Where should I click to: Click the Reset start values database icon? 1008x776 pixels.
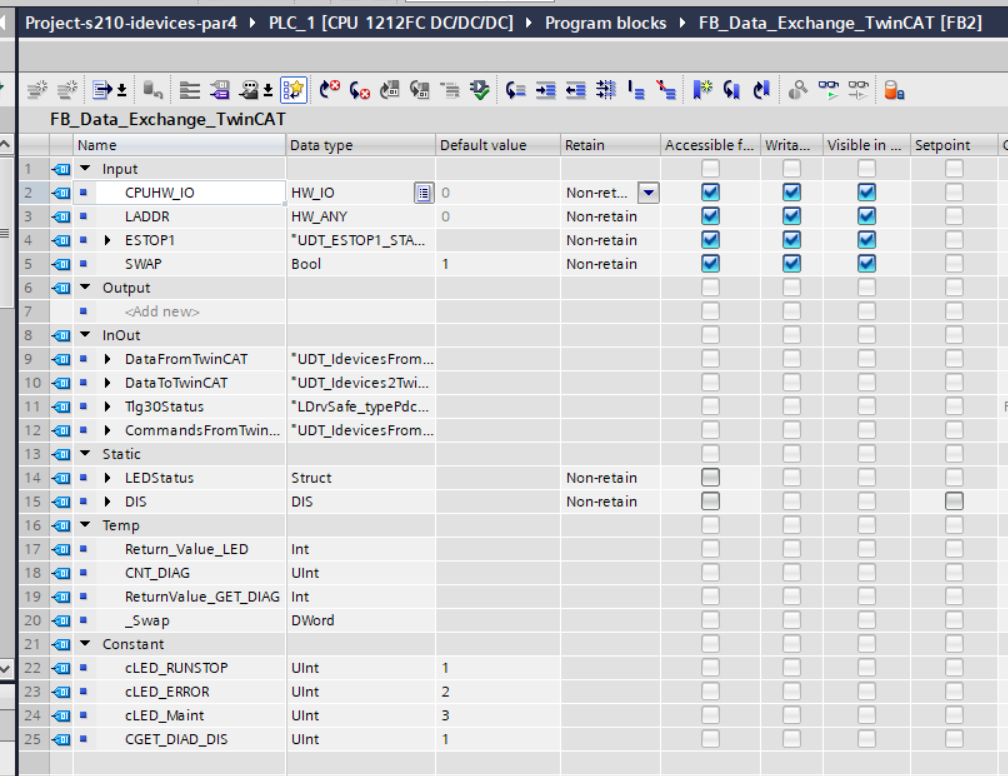pos(153,90)
